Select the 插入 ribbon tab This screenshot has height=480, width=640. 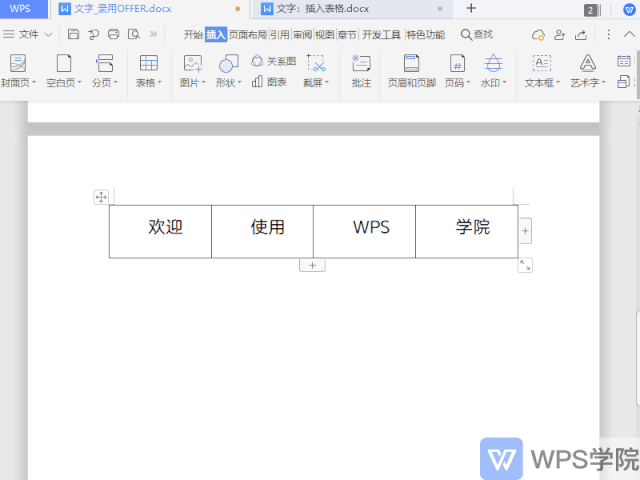tap(216, 35)
